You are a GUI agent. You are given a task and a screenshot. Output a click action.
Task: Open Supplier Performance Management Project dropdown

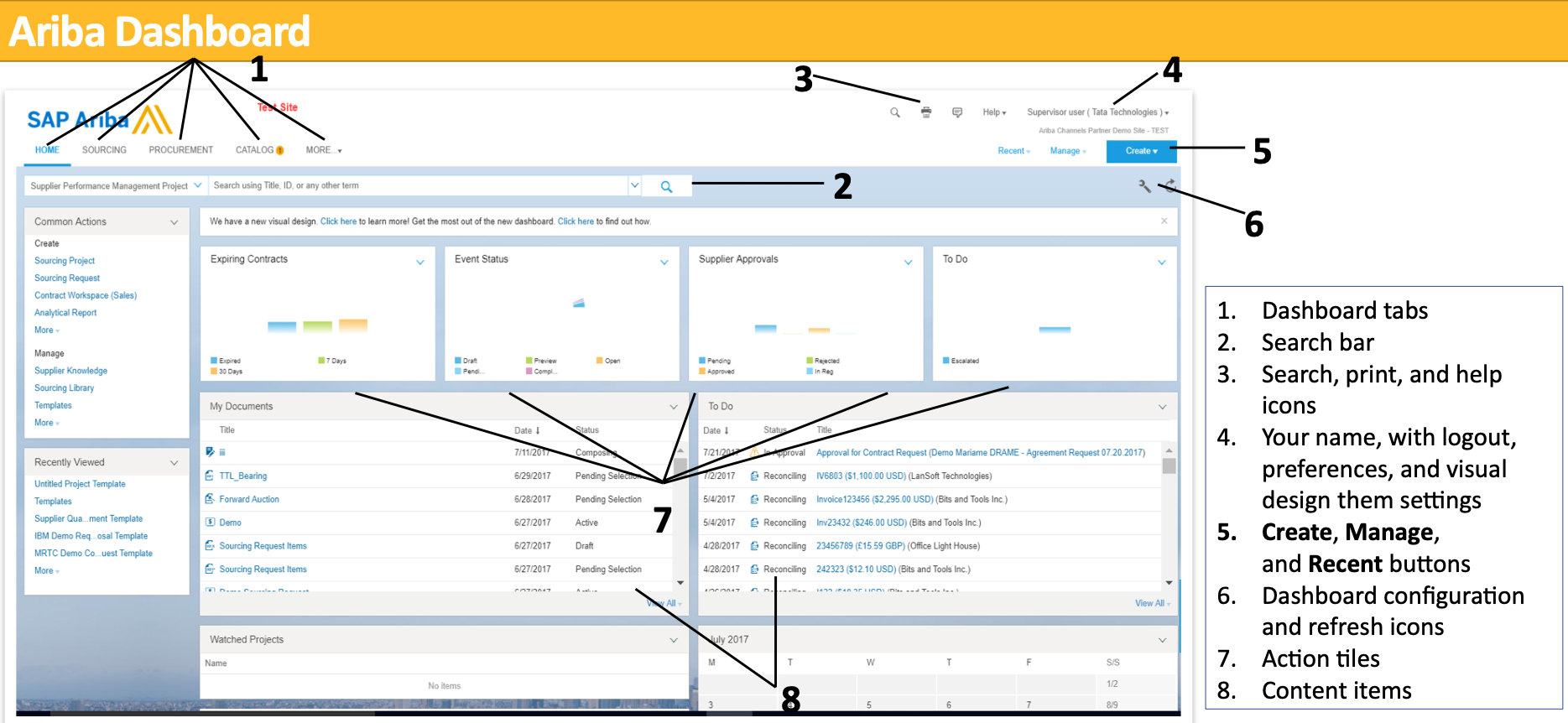pyautogui.click(x=116, y=186)
